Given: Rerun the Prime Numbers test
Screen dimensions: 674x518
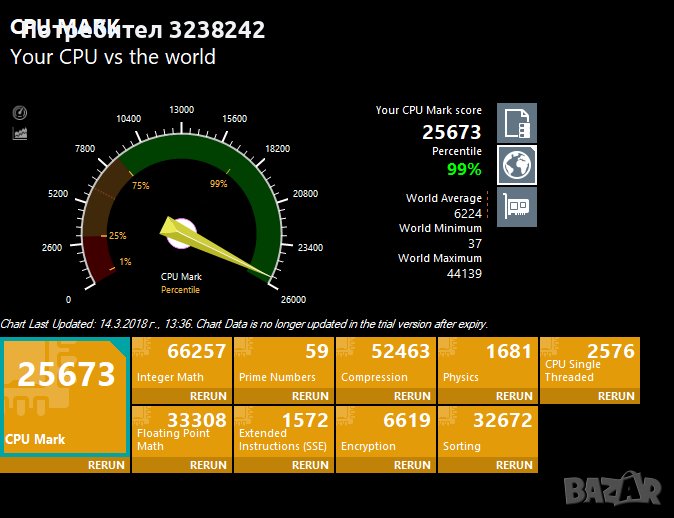Looking at the screenshot, I should pos(310,396).
